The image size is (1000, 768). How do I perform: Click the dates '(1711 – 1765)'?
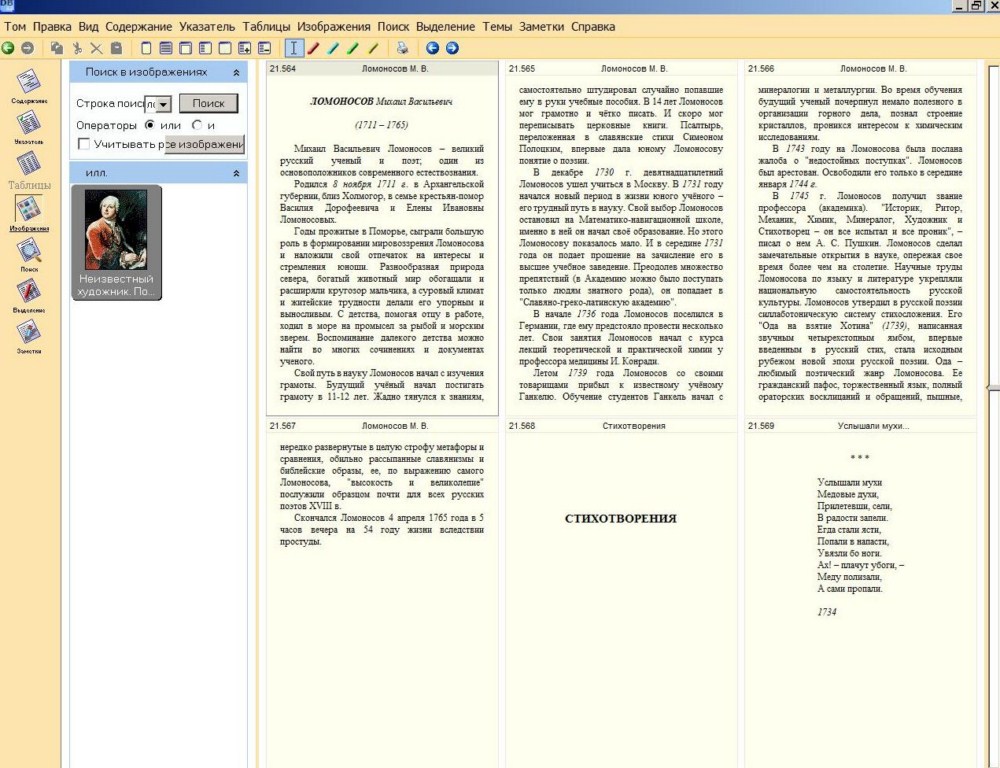tap(381, 125)
